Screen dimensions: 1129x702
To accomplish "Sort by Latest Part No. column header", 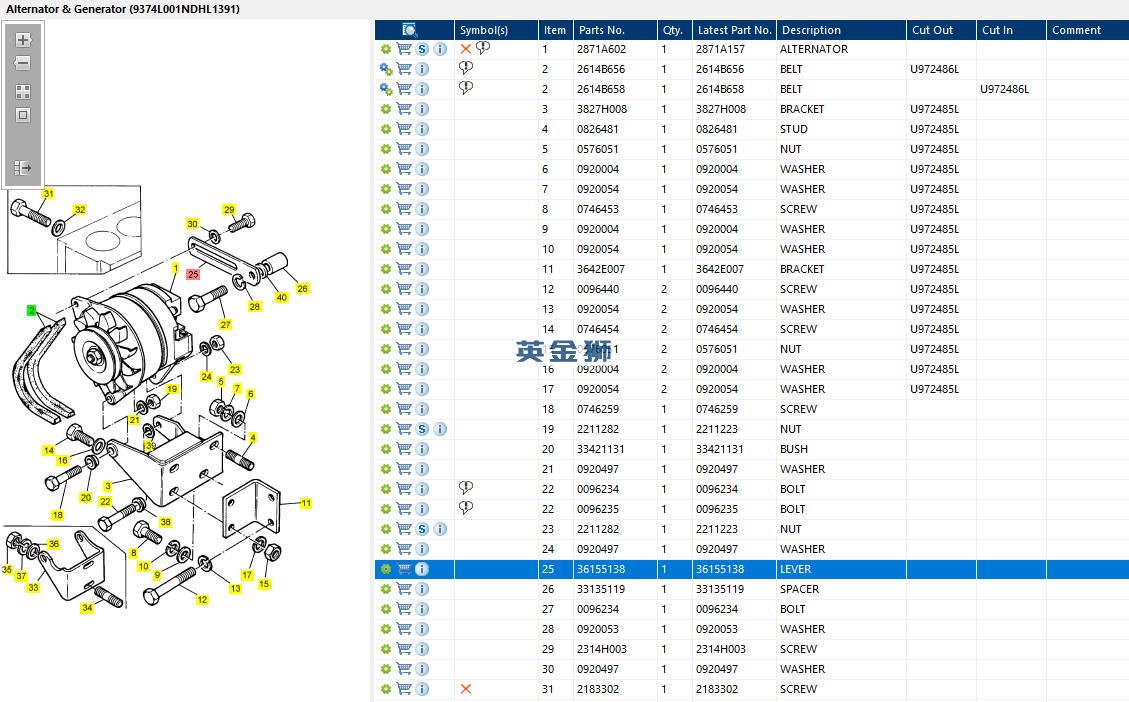I will tap(734, 30).
